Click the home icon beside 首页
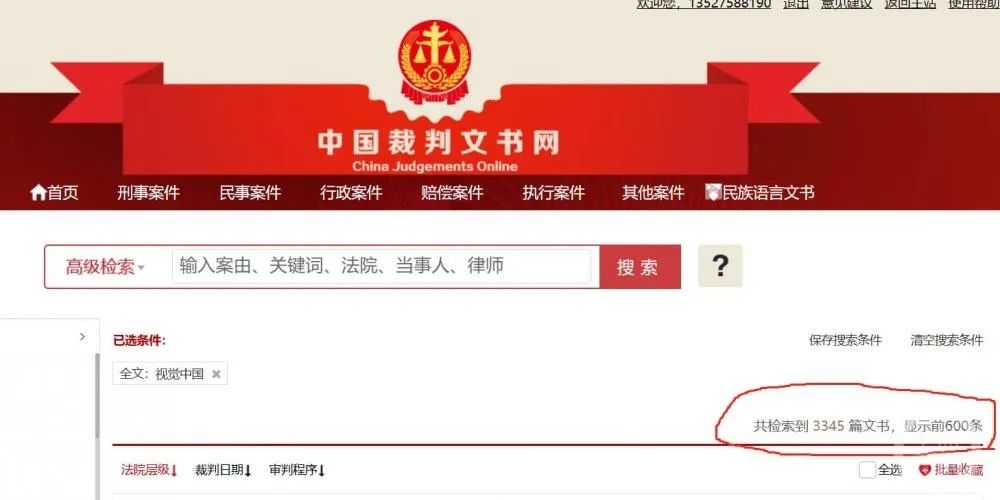Viewport: 1000px width, 500px height. tap(38, 193)
